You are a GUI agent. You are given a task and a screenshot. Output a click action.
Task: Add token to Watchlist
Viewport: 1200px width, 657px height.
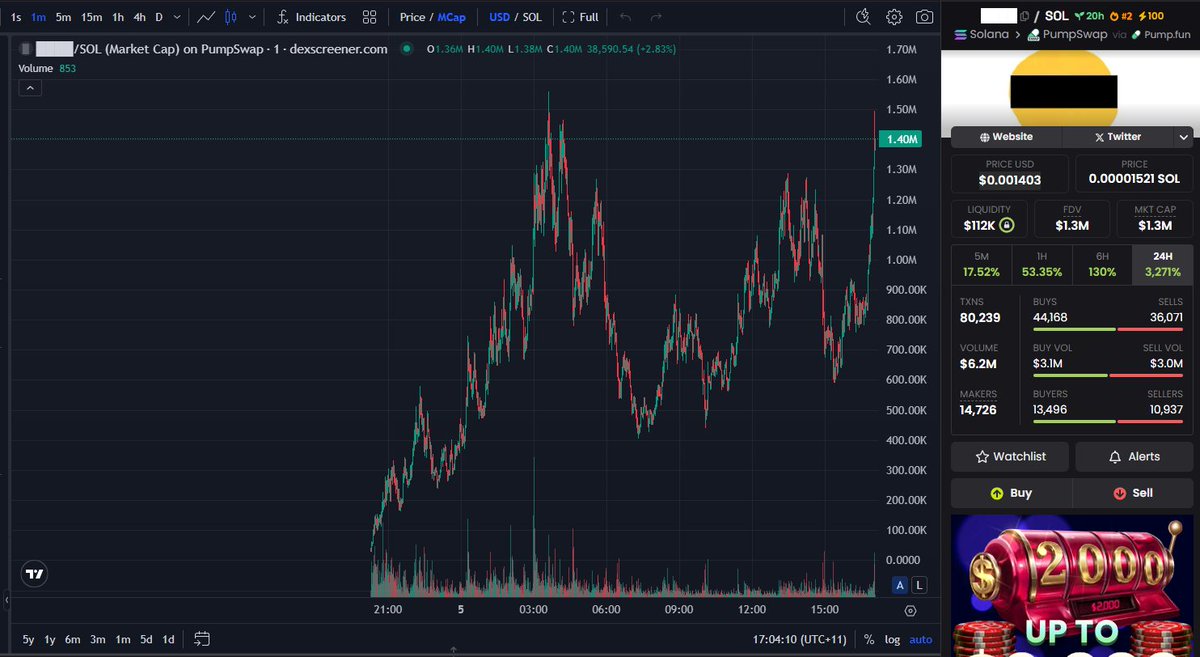(1010, 456)
